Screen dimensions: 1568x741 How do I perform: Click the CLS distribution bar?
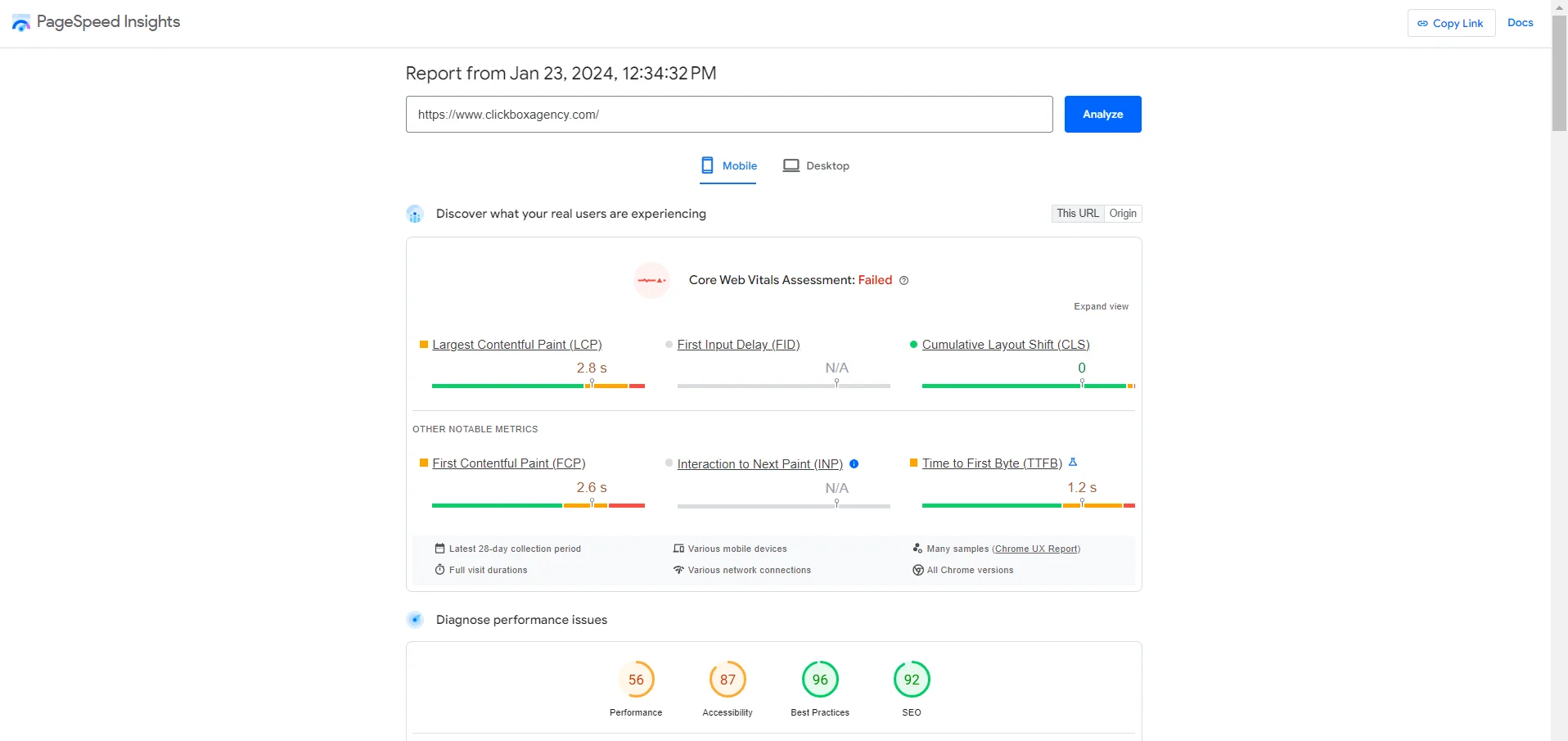tap(1029, 386)
